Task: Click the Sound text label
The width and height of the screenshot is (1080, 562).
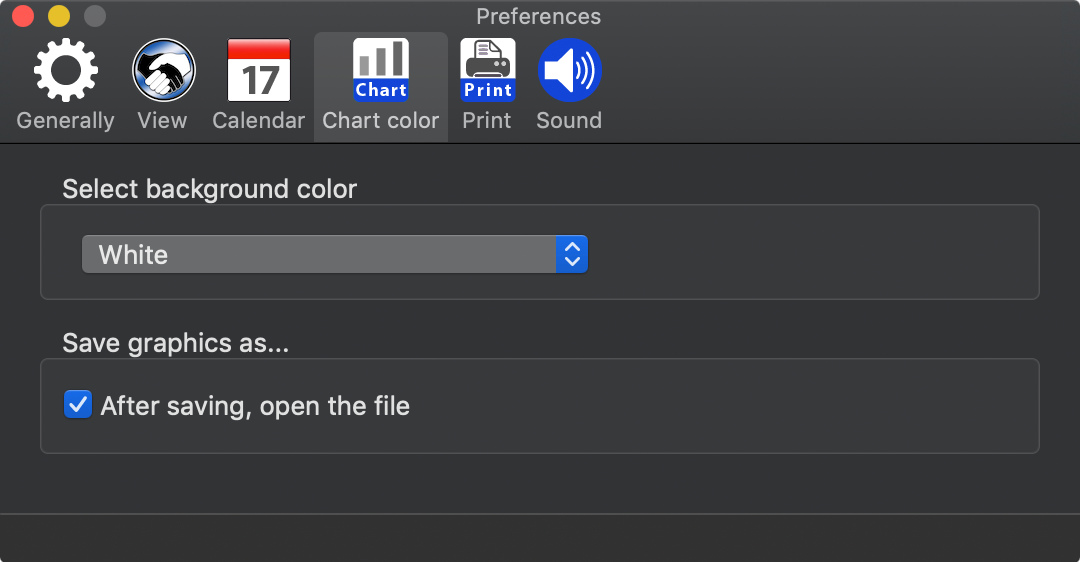Action: point(570,121)
